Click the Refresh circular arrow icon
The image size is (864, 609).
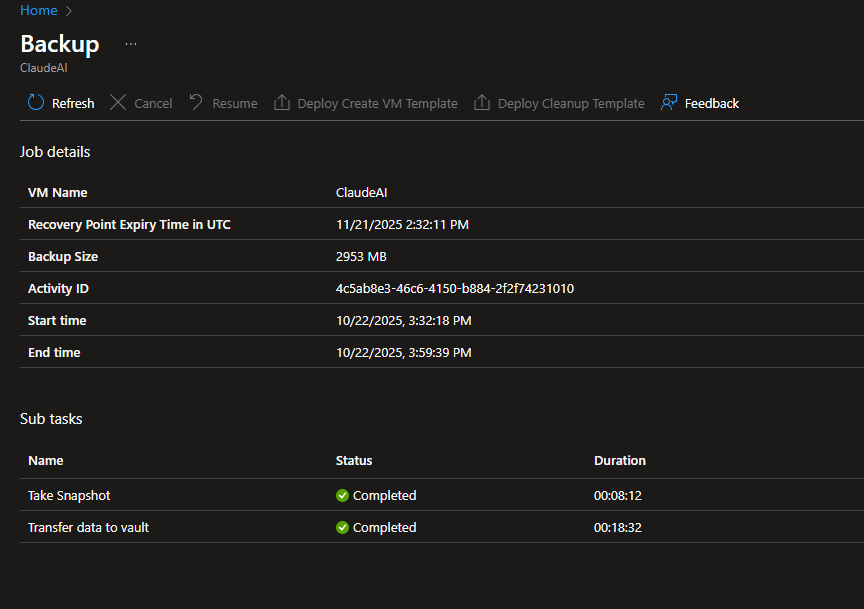[x=36, y=103]
